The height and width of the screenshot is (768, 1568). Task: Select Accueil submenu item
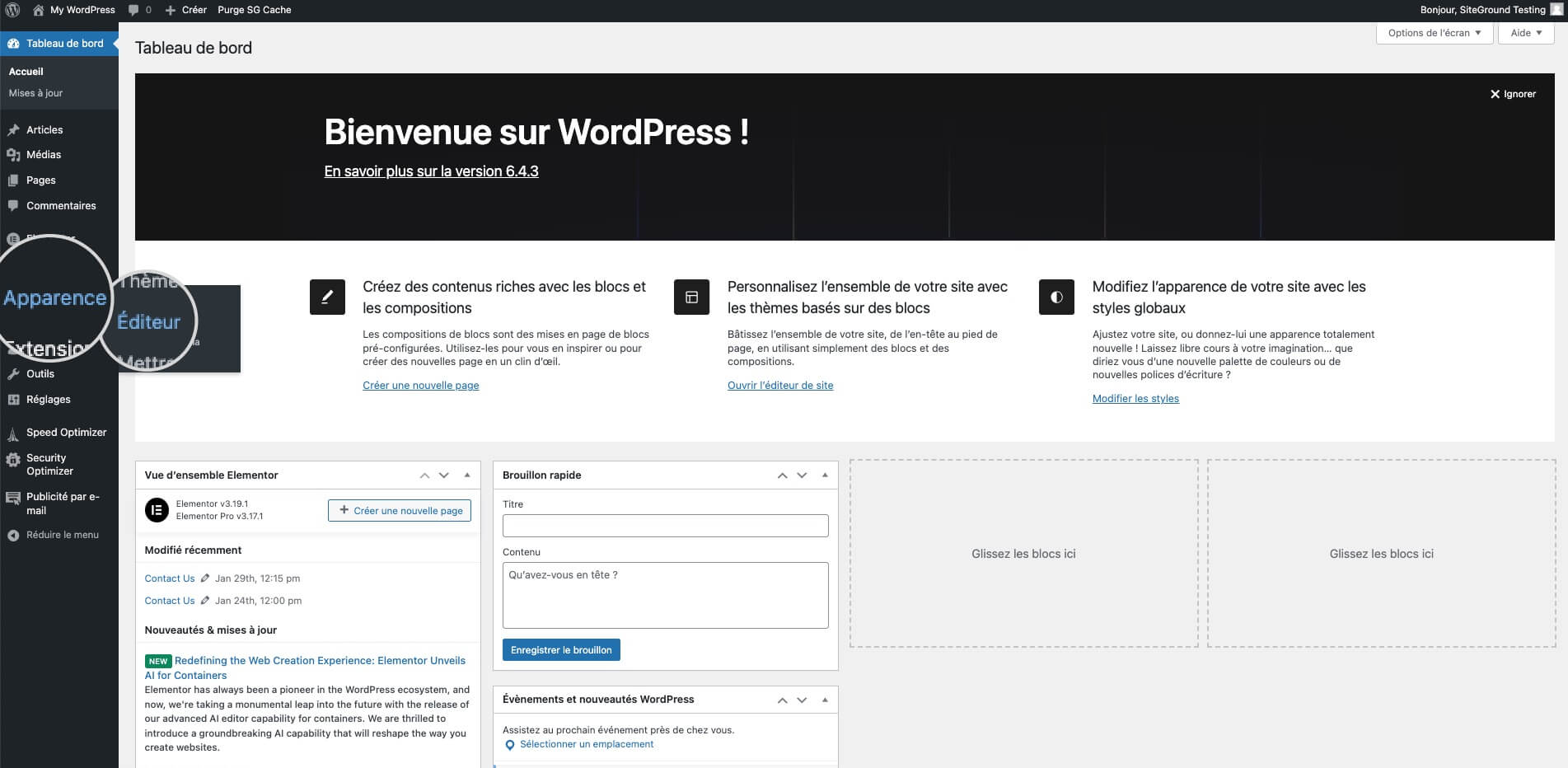click(x=26, y=72)
